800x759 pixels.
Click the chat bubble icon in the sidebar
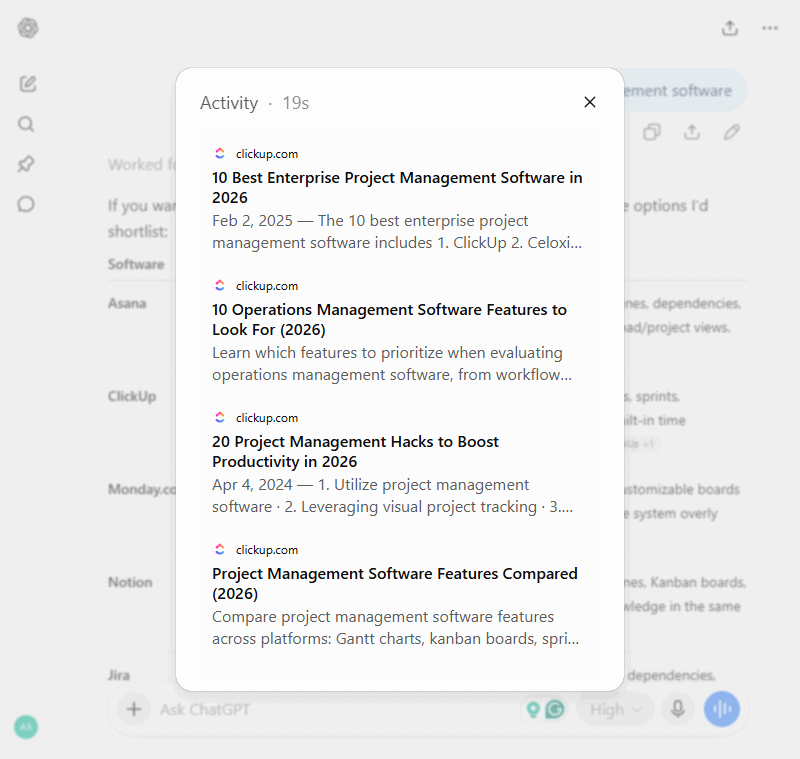click(26, 204)
